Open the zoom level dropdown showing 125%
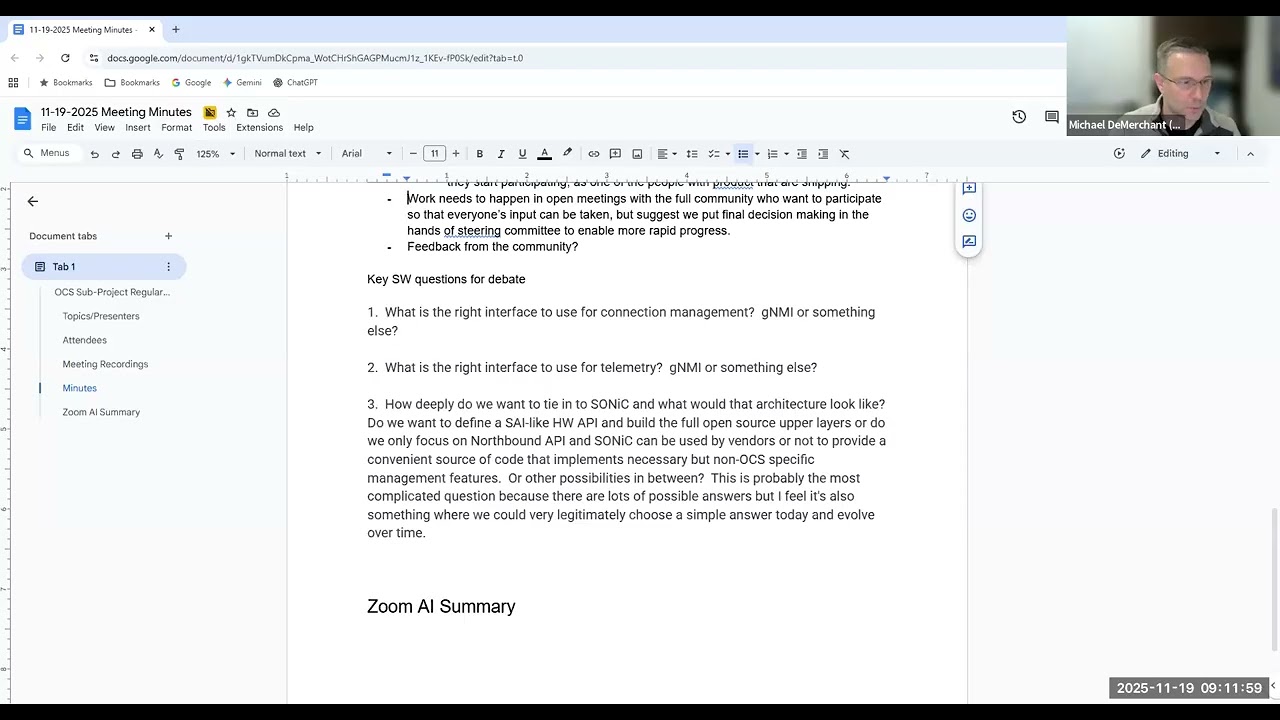 215,154
